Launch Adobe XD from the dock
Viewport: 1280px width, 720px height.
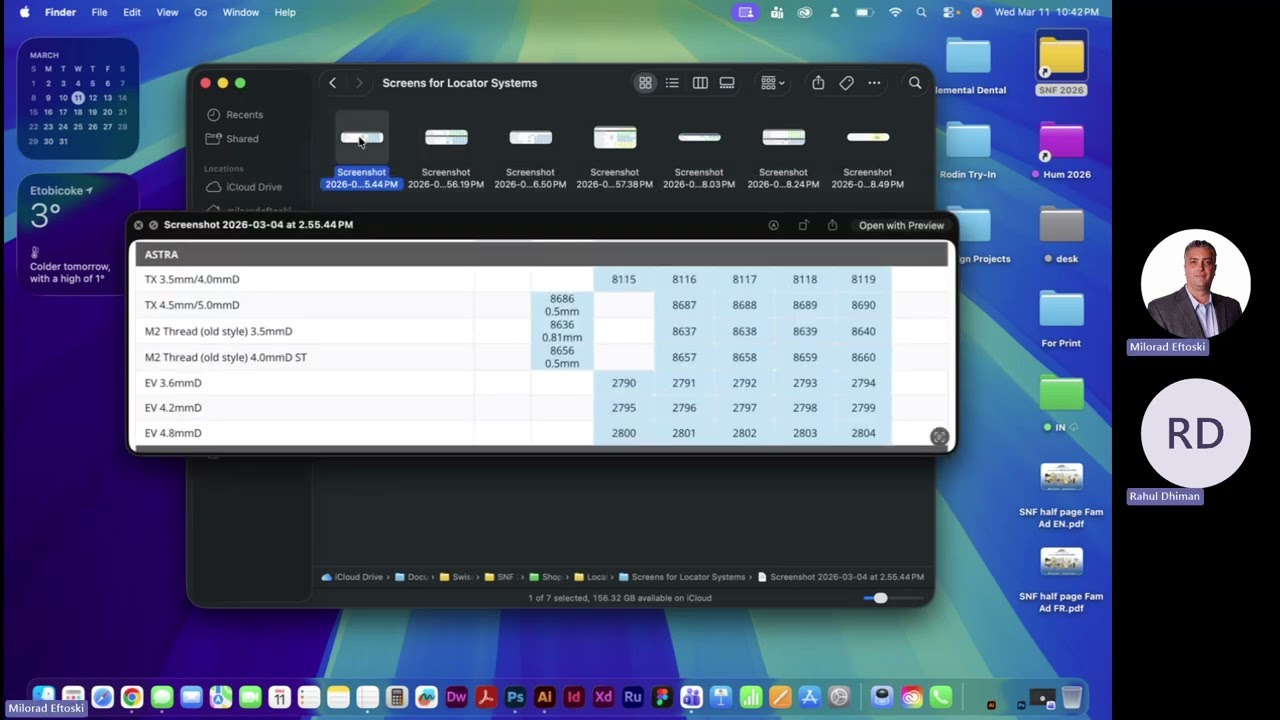(x=603, y=697)
